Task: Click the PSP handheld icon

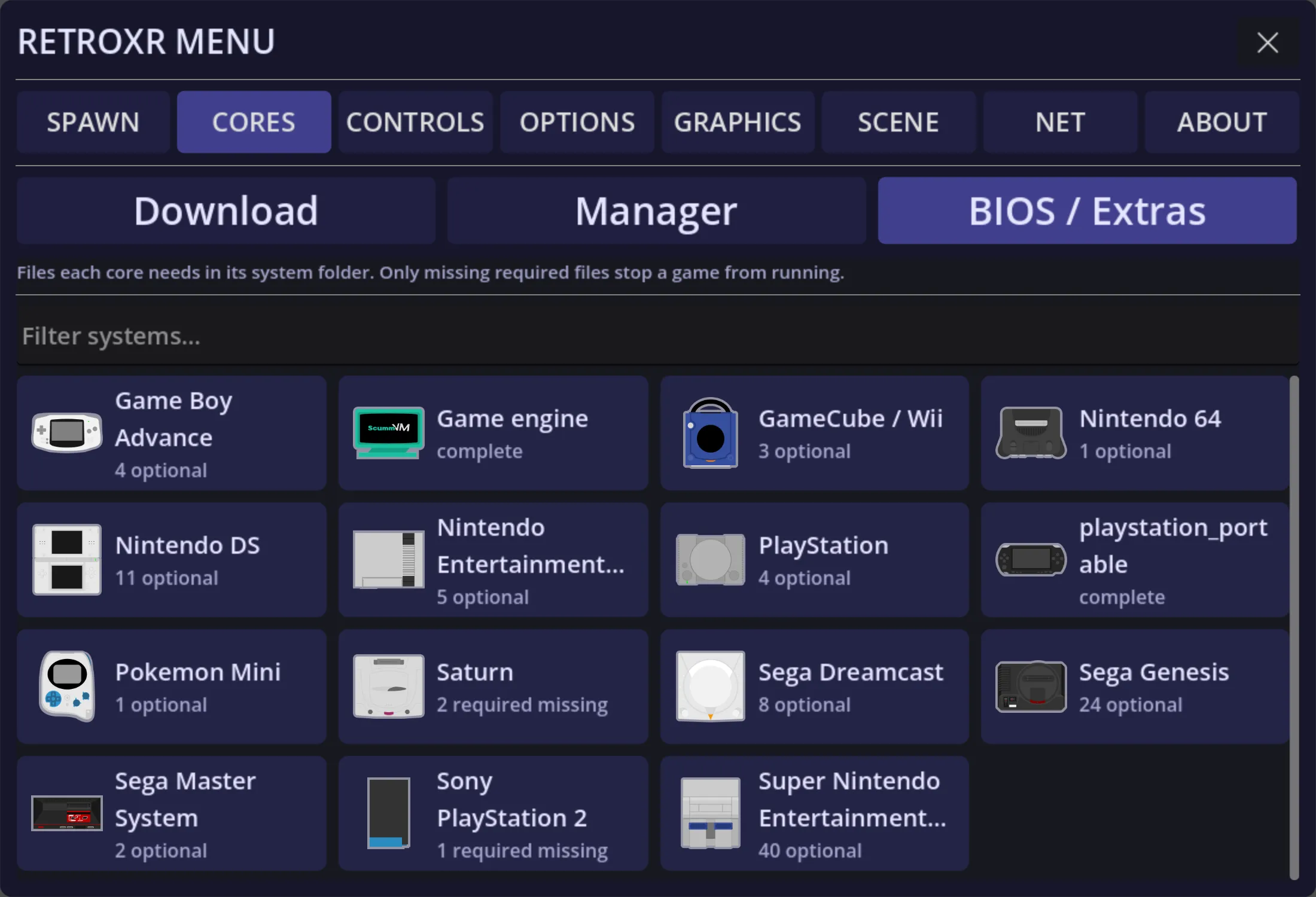Action: [x=1031, y=560]
